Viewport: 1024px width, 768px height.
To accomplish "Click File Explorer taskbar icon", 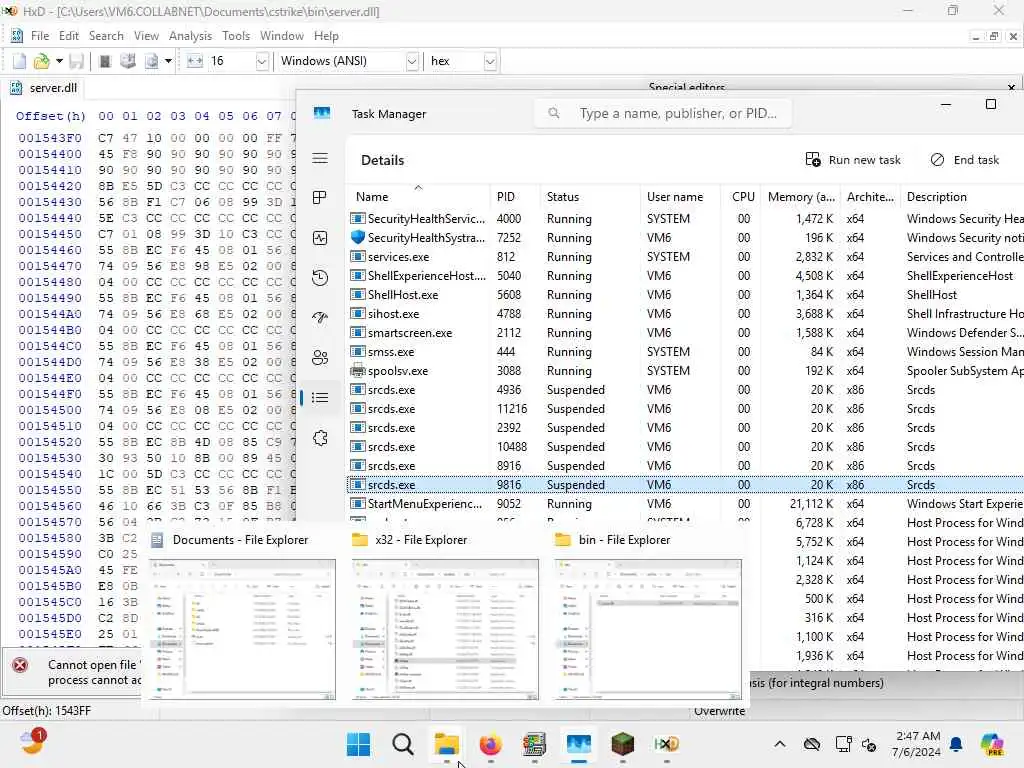I will 447,744.
